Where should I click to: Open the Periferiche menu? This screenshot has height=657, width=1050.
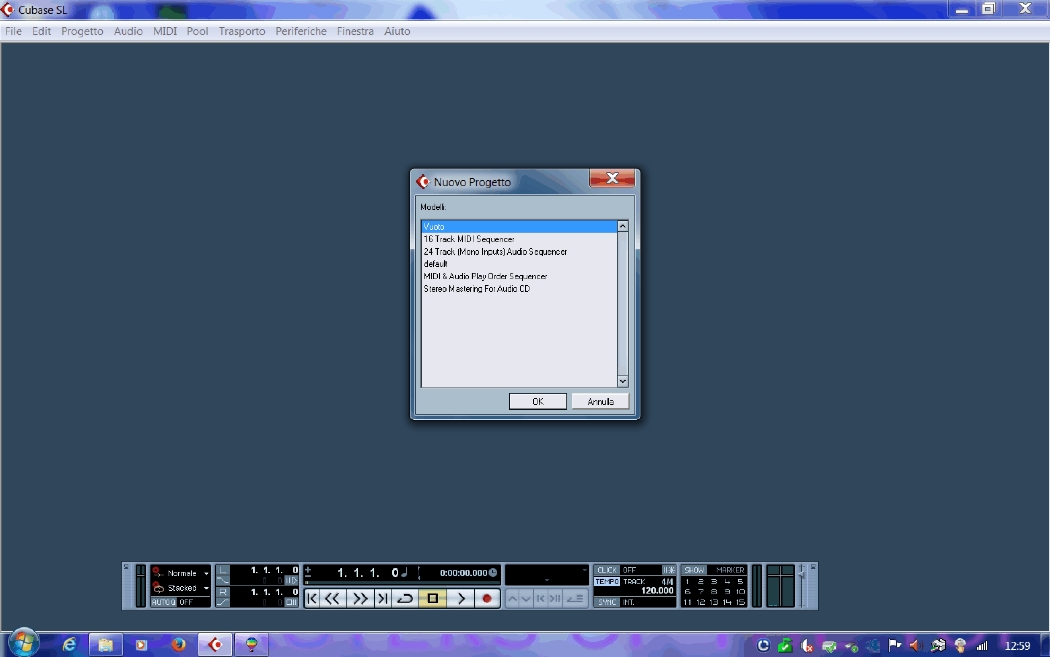pos(301,31)
